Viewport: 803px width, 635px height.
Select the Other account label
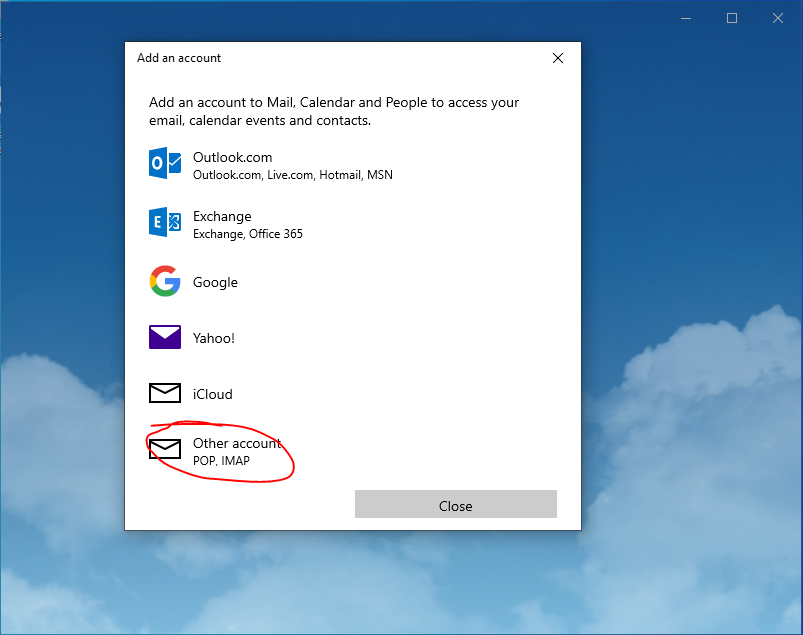237,443
